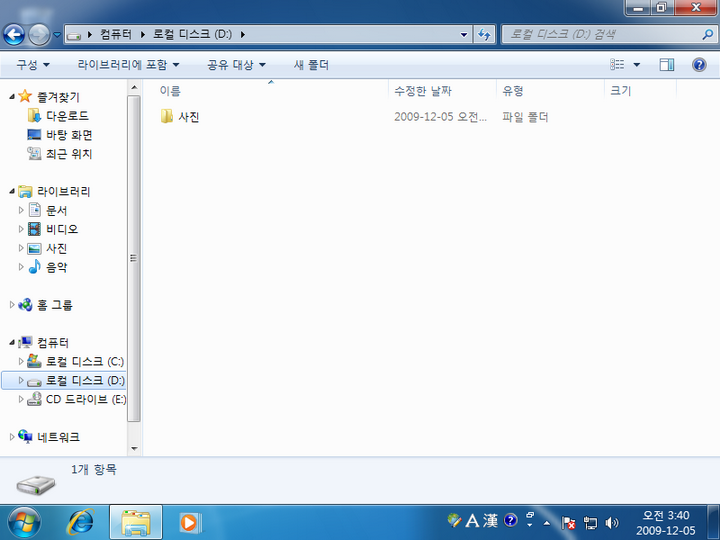The image size is (720, 540).
Task: Select 컴퓨터 in the address breadcrumb
Action: [116, 34]
